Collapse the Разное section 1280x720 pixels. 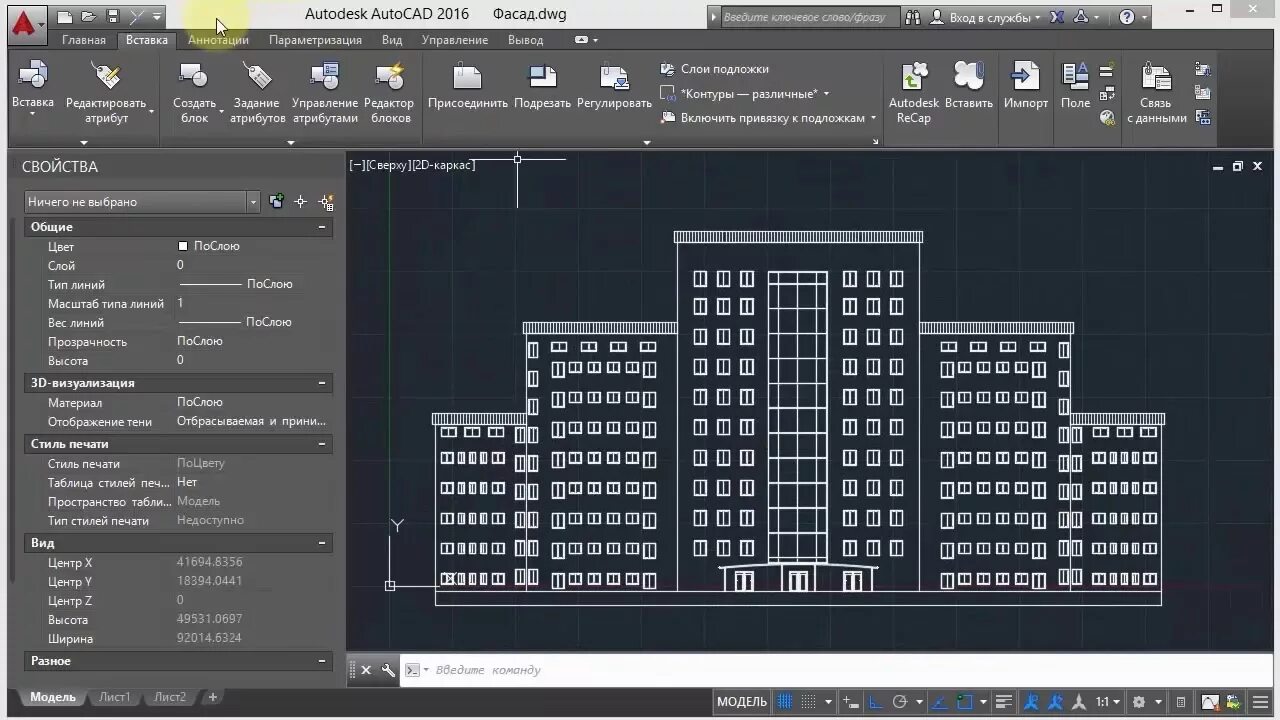[x=322, y=661]
